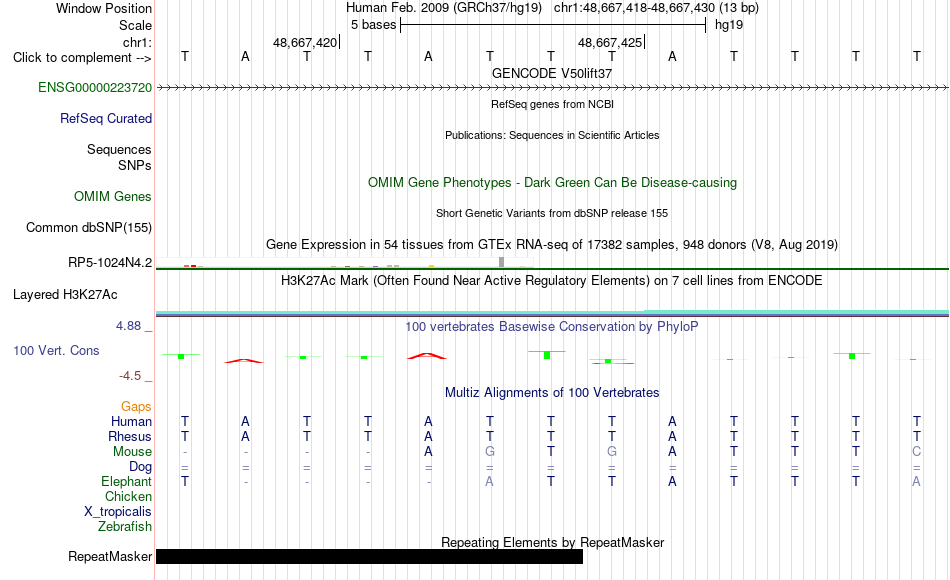The width and height of the screenshot is (950, 580).
Task: Click the 4.88 PhyloP upper scale value
Action: (128, 326)
